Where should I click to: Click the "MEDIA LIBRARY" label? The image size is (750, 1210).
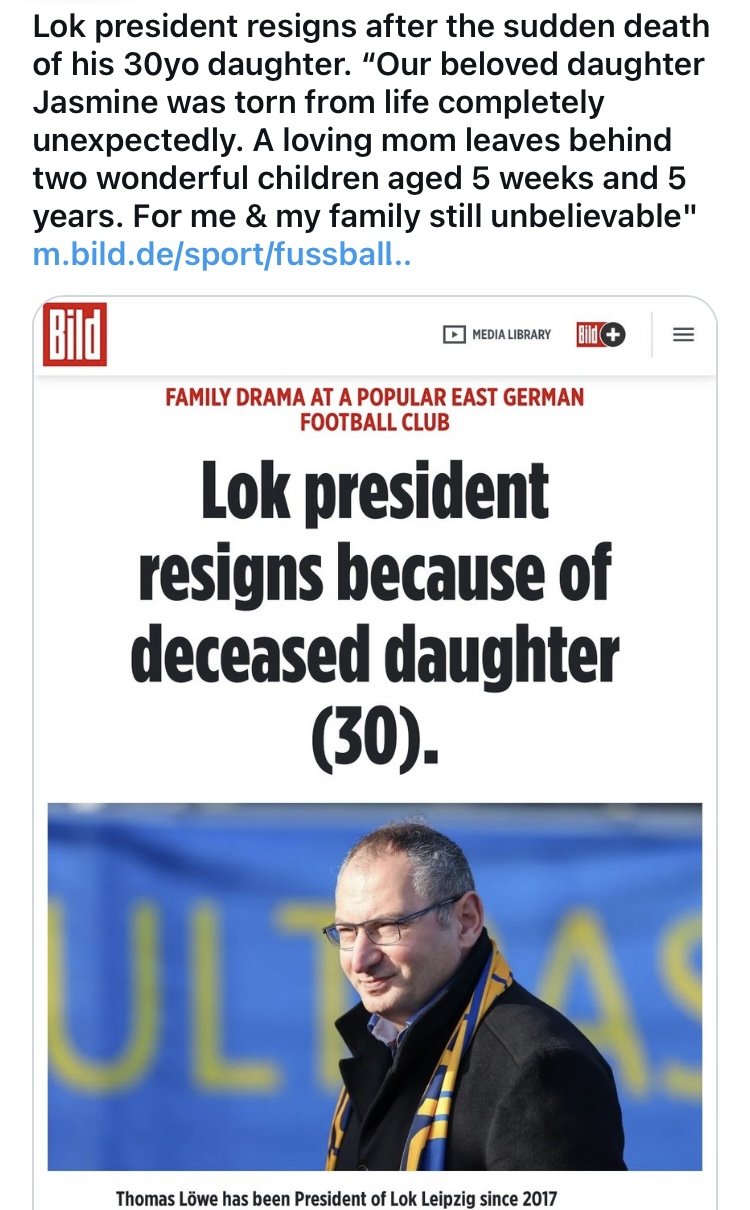[x=510, y=334]
